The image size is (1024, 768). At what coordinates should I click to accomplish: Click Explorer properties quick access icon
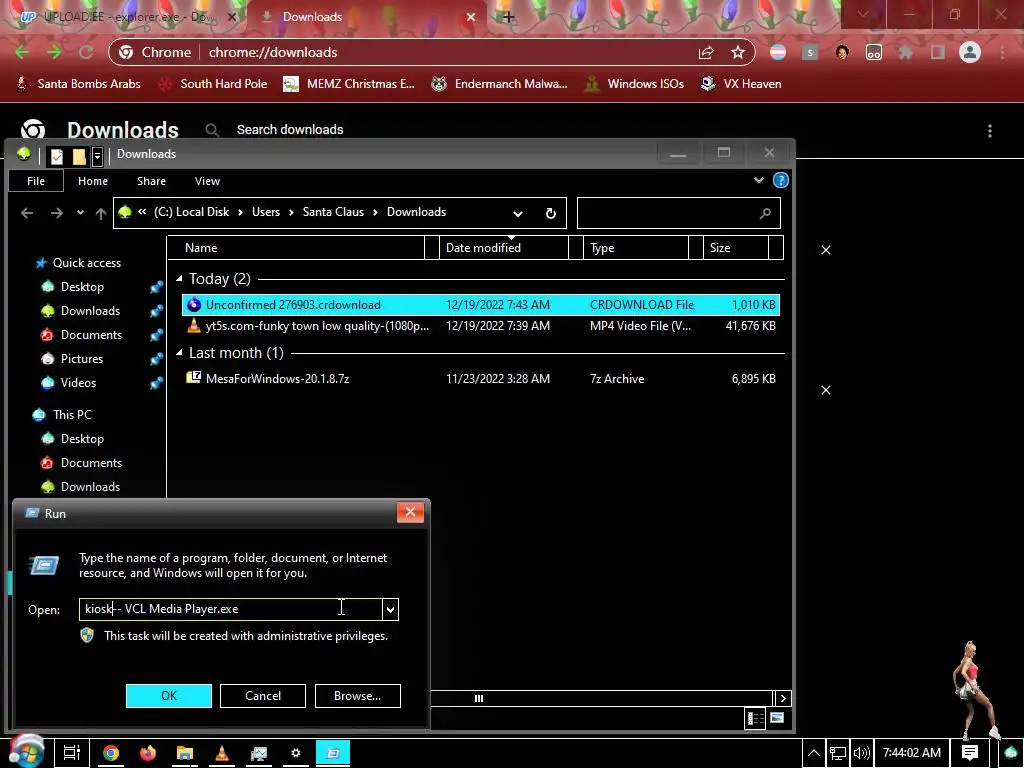(57, 156)
